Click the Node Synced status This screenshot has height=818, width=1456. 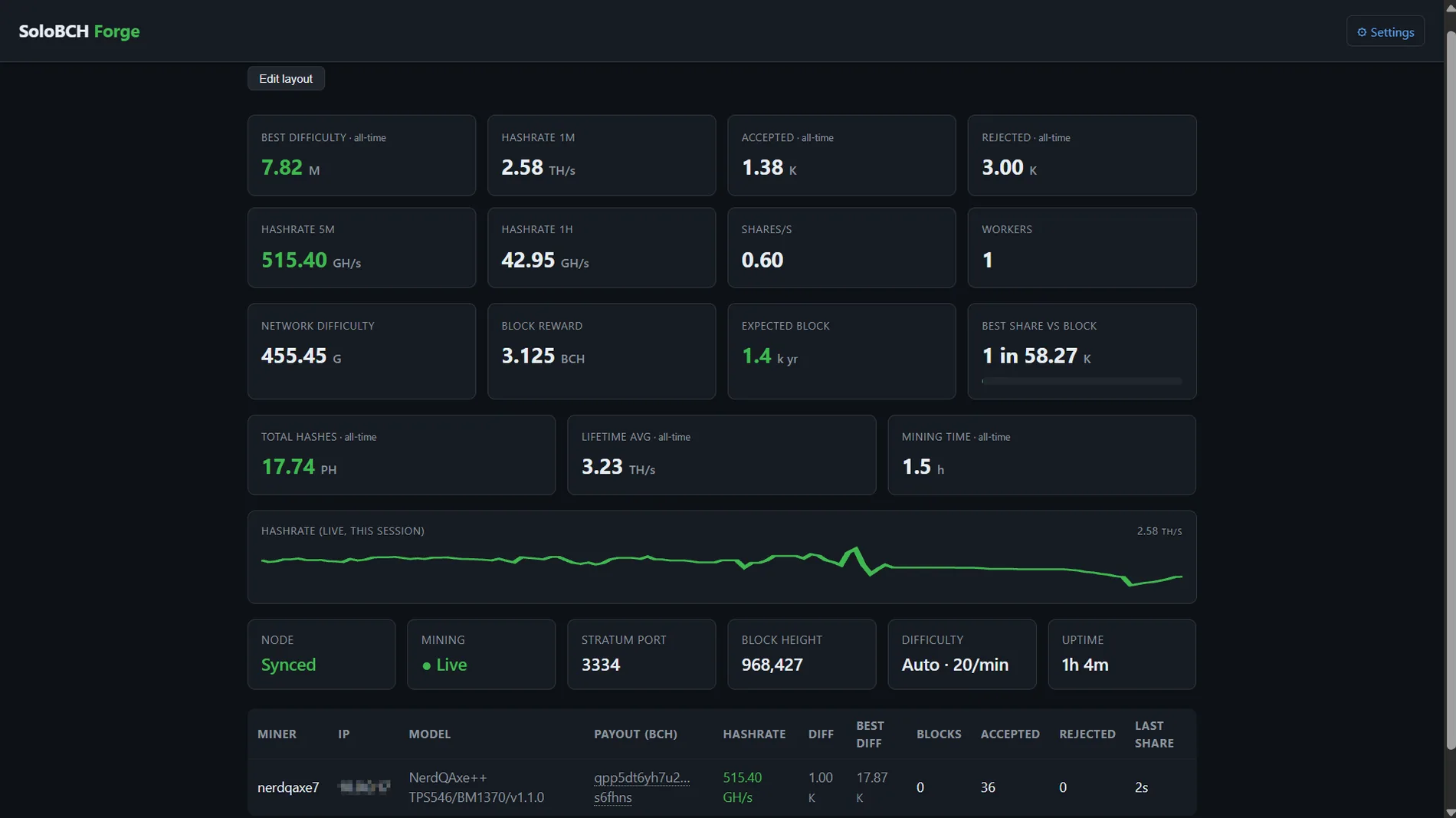tap(321, 654)
